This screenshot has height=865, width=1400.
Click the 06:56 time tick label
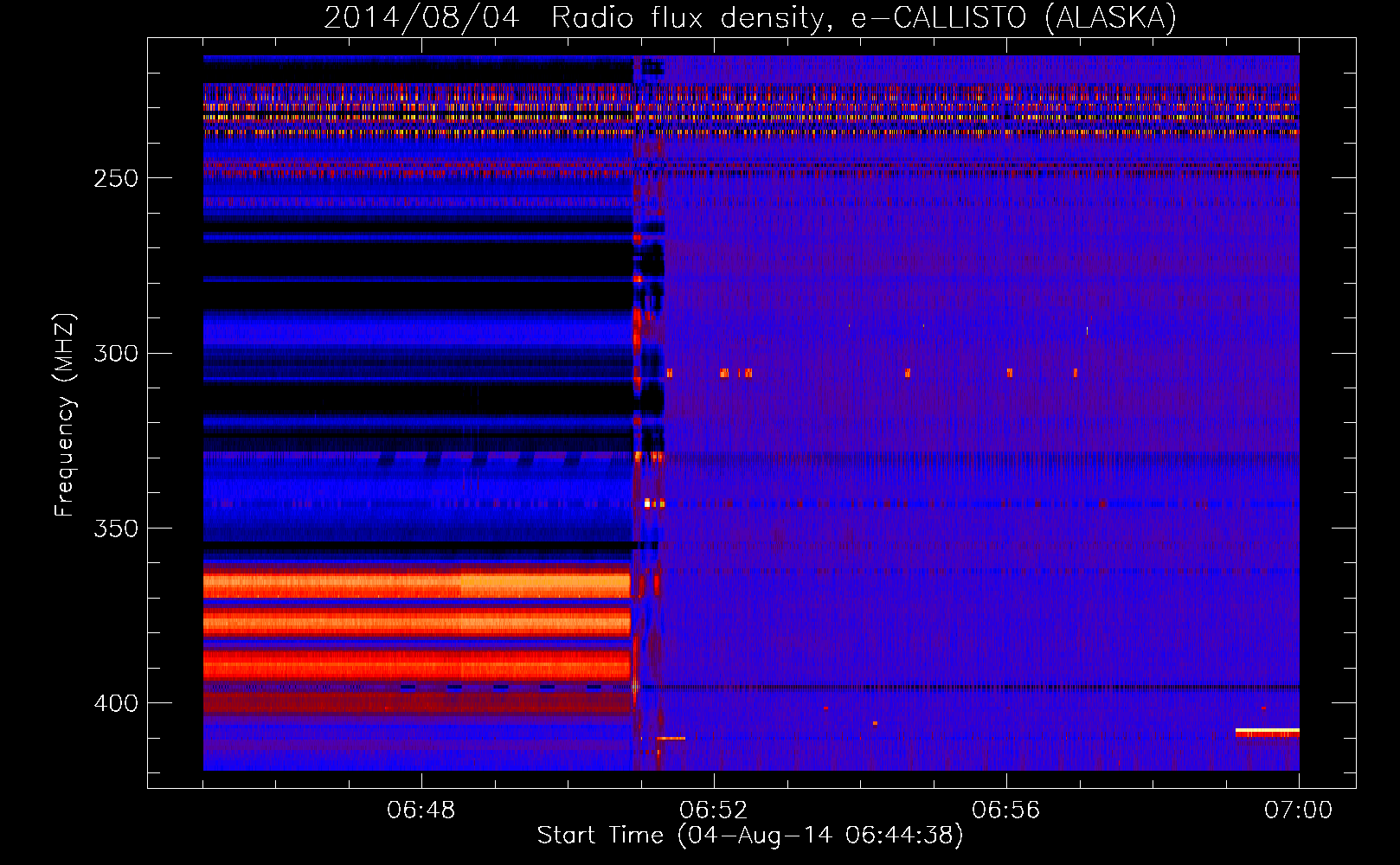[x=1006, y=811]
